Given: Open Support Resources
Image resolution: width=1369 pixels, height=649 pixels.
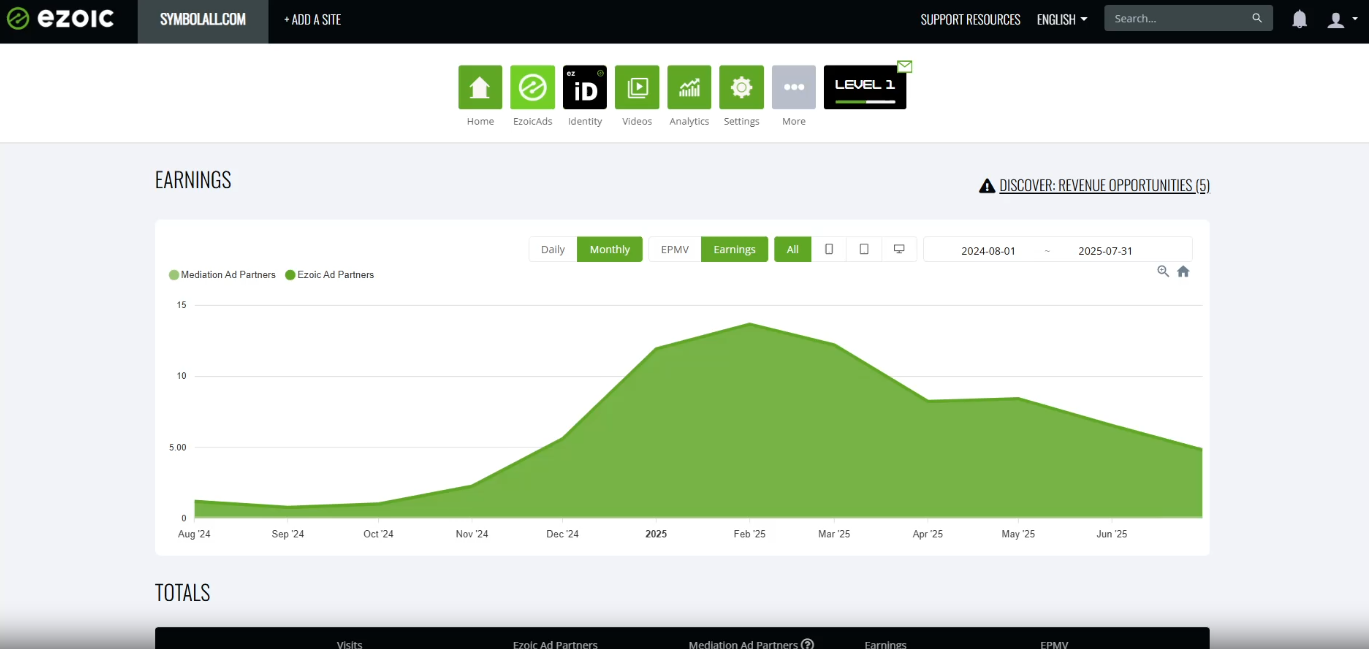Looking at the screenshot, I should [x=970, y=19].
